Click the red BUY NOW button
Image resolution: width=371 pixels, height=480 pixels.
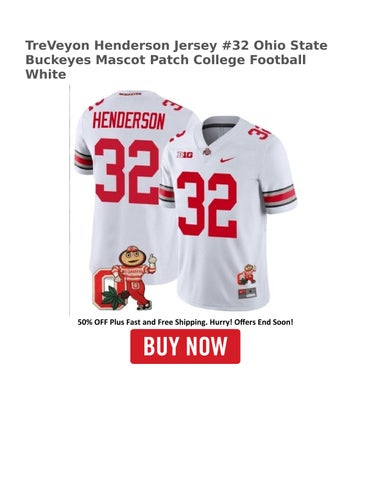pyautogui.click(x=185, y=346)
